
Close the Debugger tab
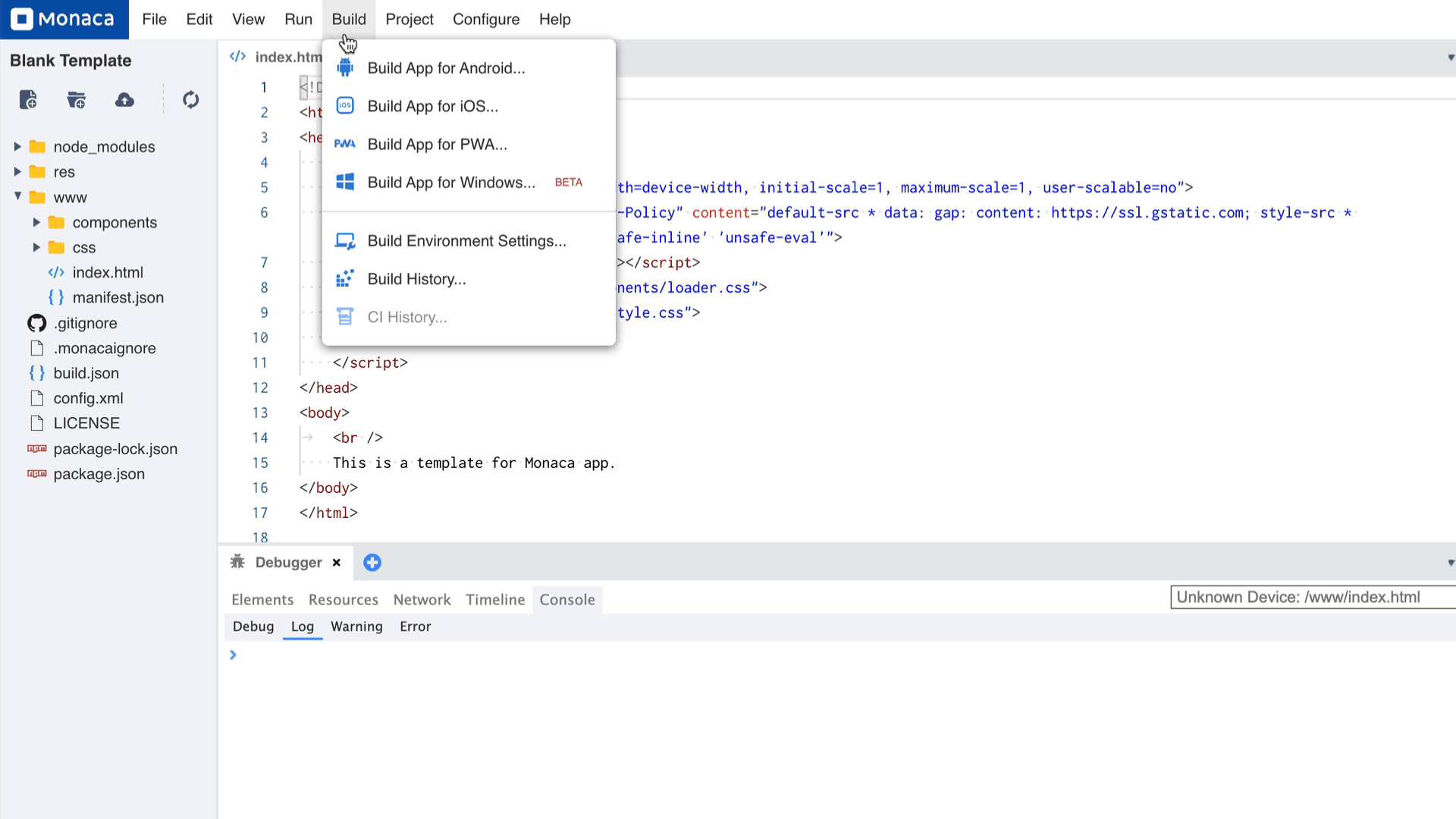click(x=337, y=563)
